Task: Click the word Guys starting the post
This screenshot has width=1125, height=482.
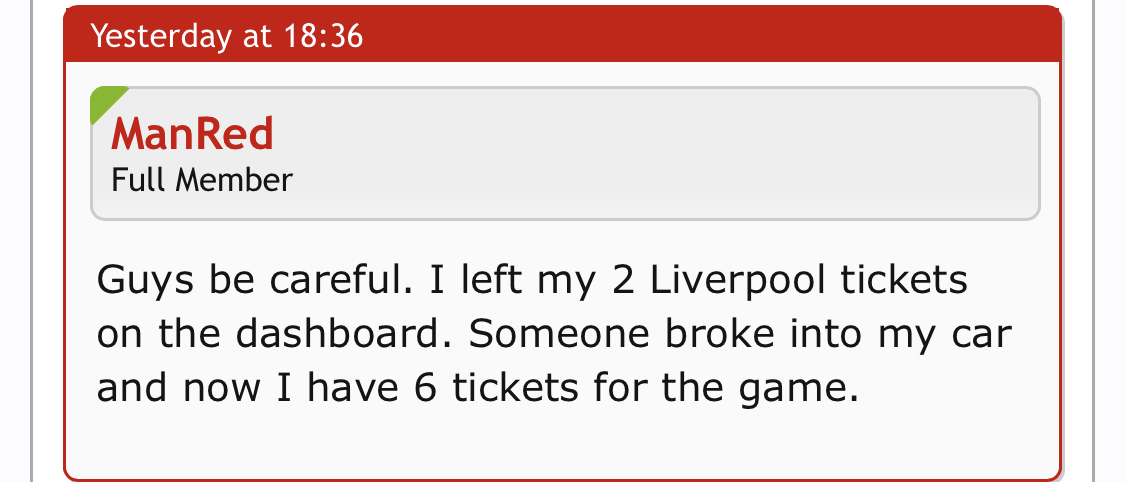Action: (x=145, y=281)
